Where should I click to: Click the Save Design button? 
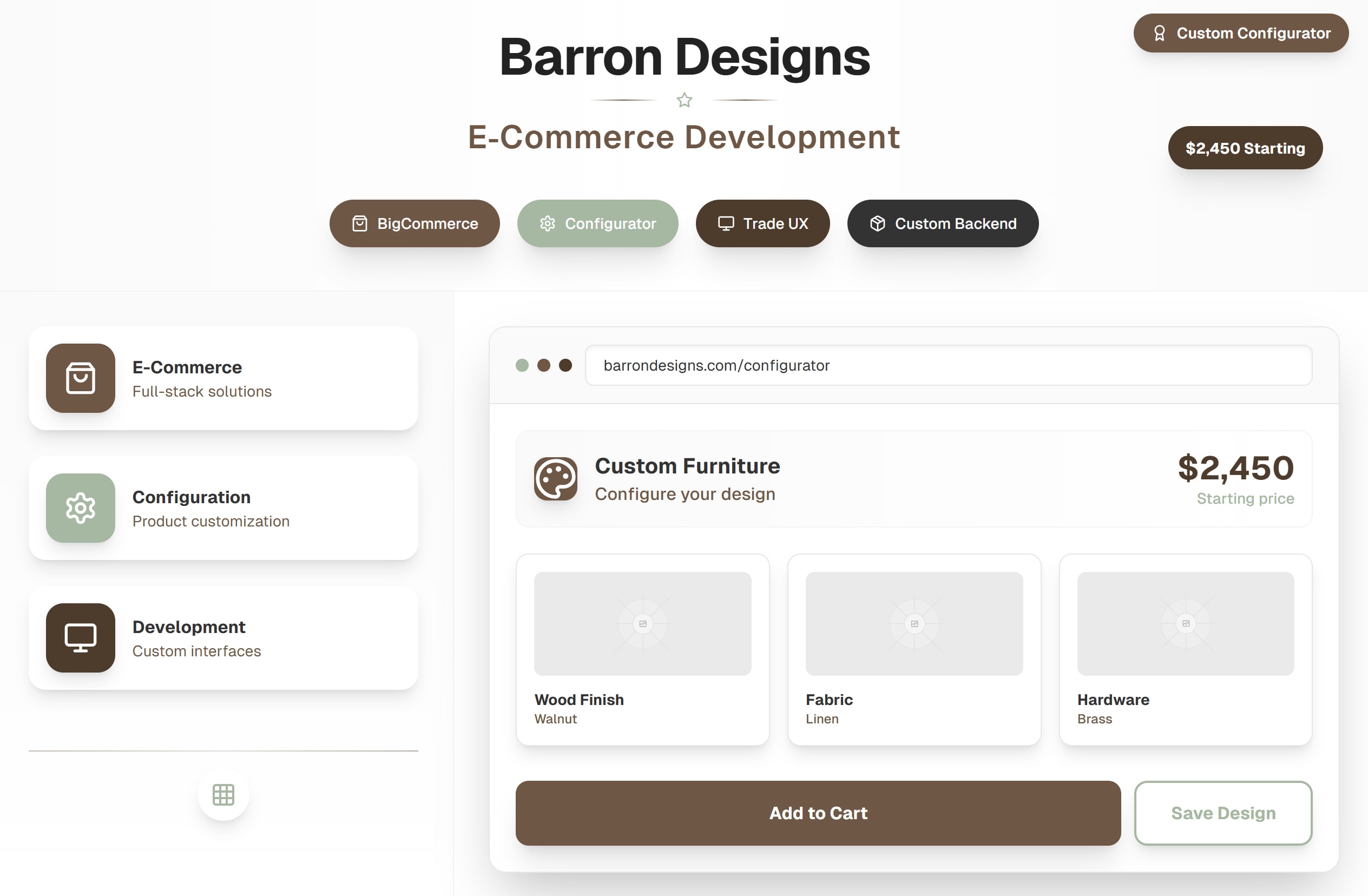[x=1223, y=813]
